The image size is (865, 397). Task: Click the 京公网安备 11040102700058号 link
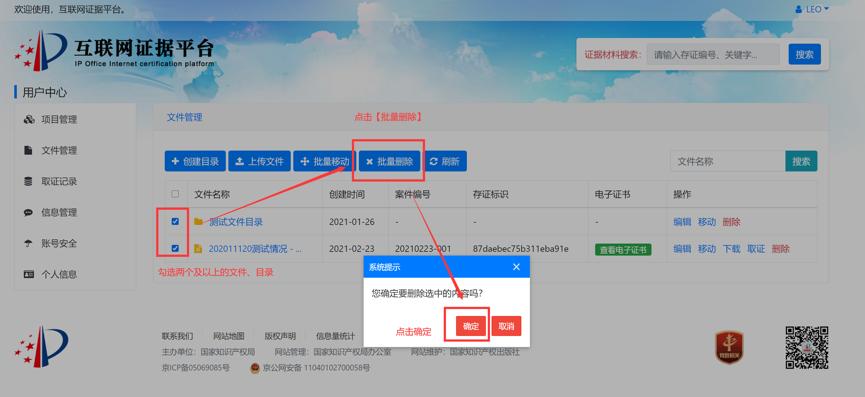click(316, 367)
